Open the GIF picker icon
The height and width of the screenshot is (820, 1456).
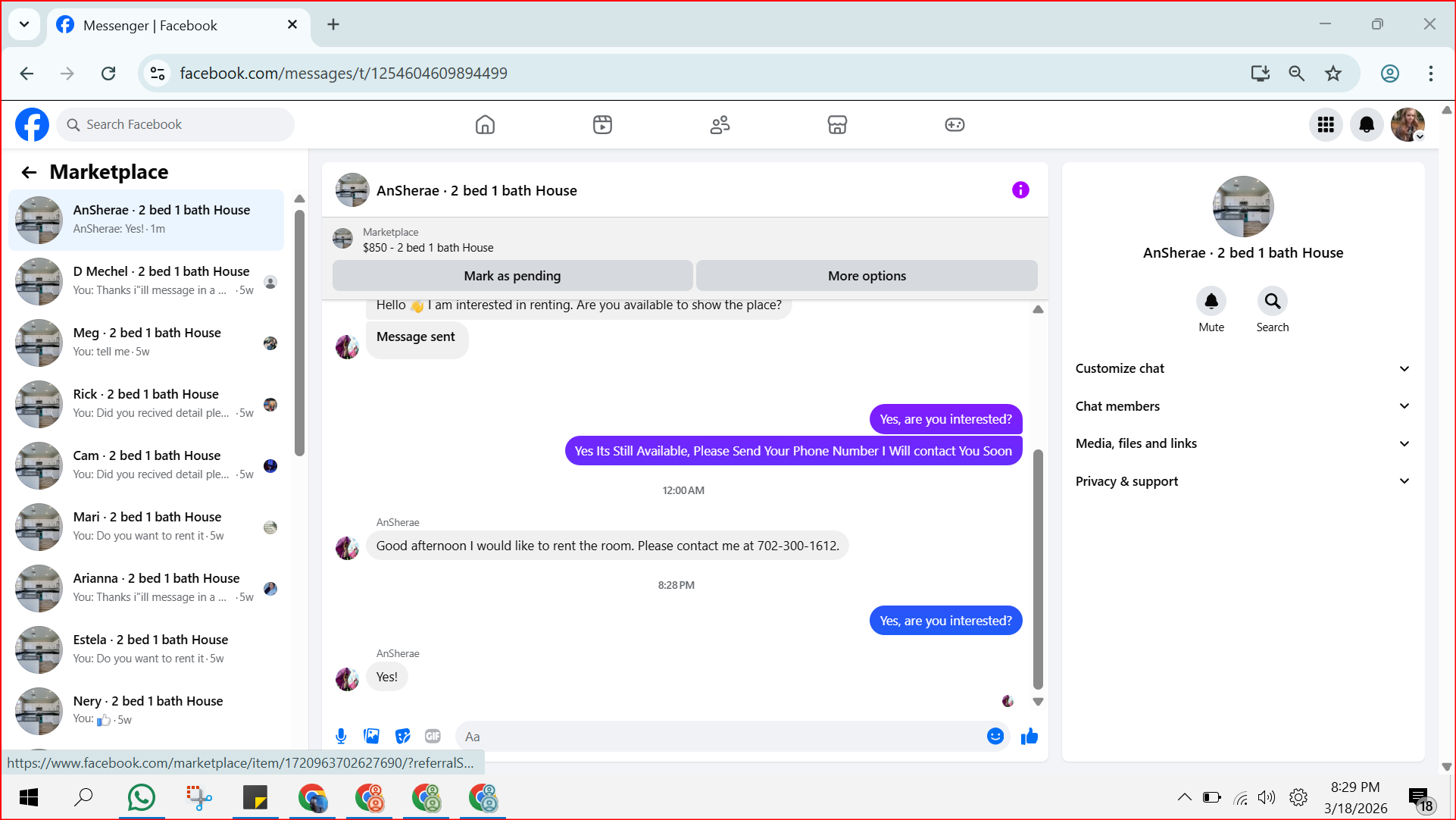pyautogui.click(x=433, y=736)
